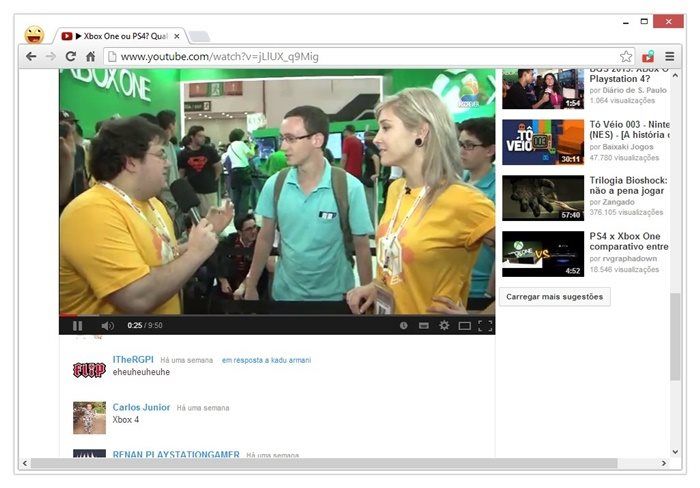Screen dimensions: 700x488
Task: Mute the video volume speaker icon
Action: pyautogui.click(x=107, y=326)
